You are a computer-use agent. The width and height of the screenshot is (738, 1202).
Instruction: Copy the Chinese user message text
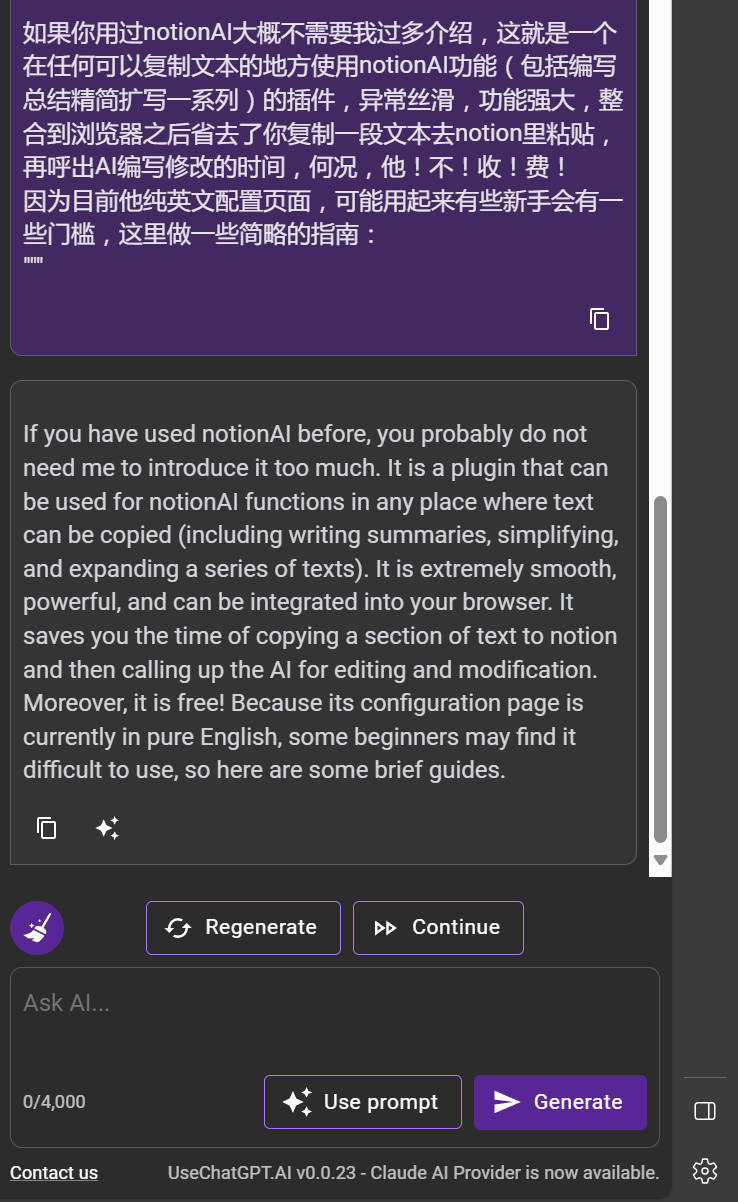(x=600, y=319)
